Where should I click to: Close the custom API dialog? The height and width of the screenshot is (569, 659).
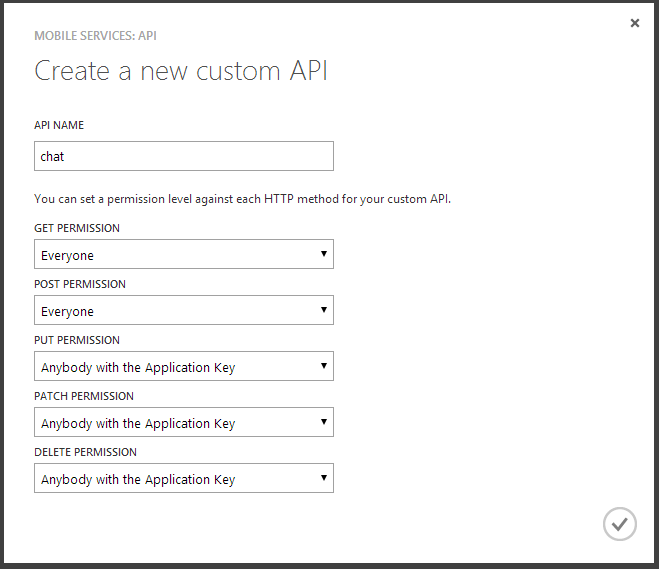(x=635, y=23)
